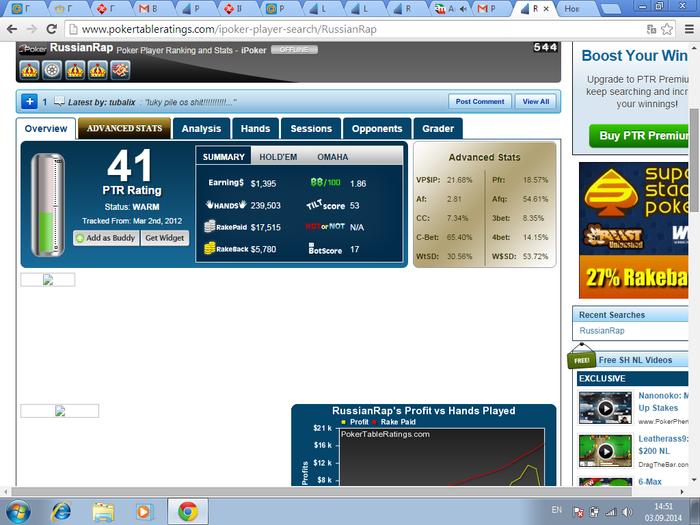Play the Nanonoko video thumbnail
Viewport: 700px width, 525px height.
click(x=605, y=408)
